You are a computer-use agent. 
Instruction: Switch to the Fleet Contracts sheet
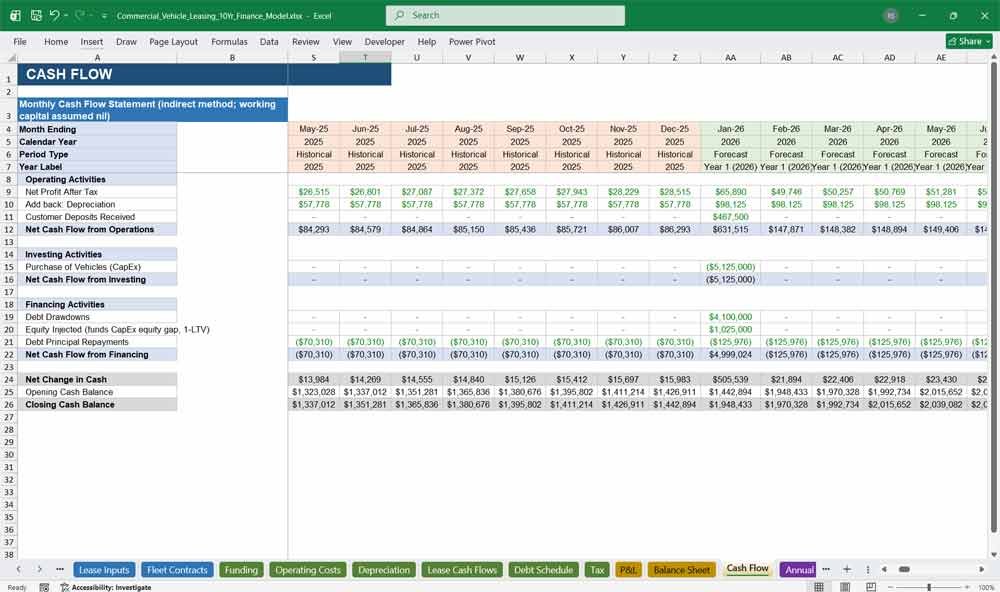point(177,570)
